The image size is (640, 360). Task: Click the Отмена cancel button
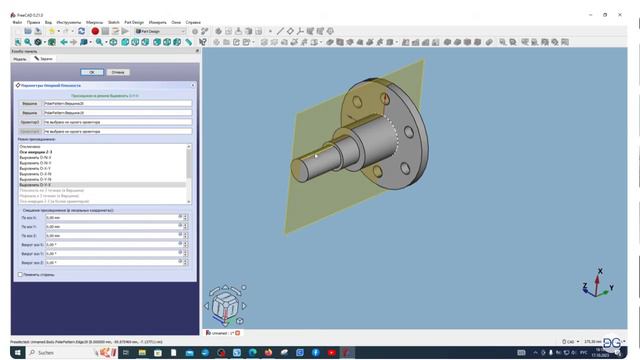(118, 72)
